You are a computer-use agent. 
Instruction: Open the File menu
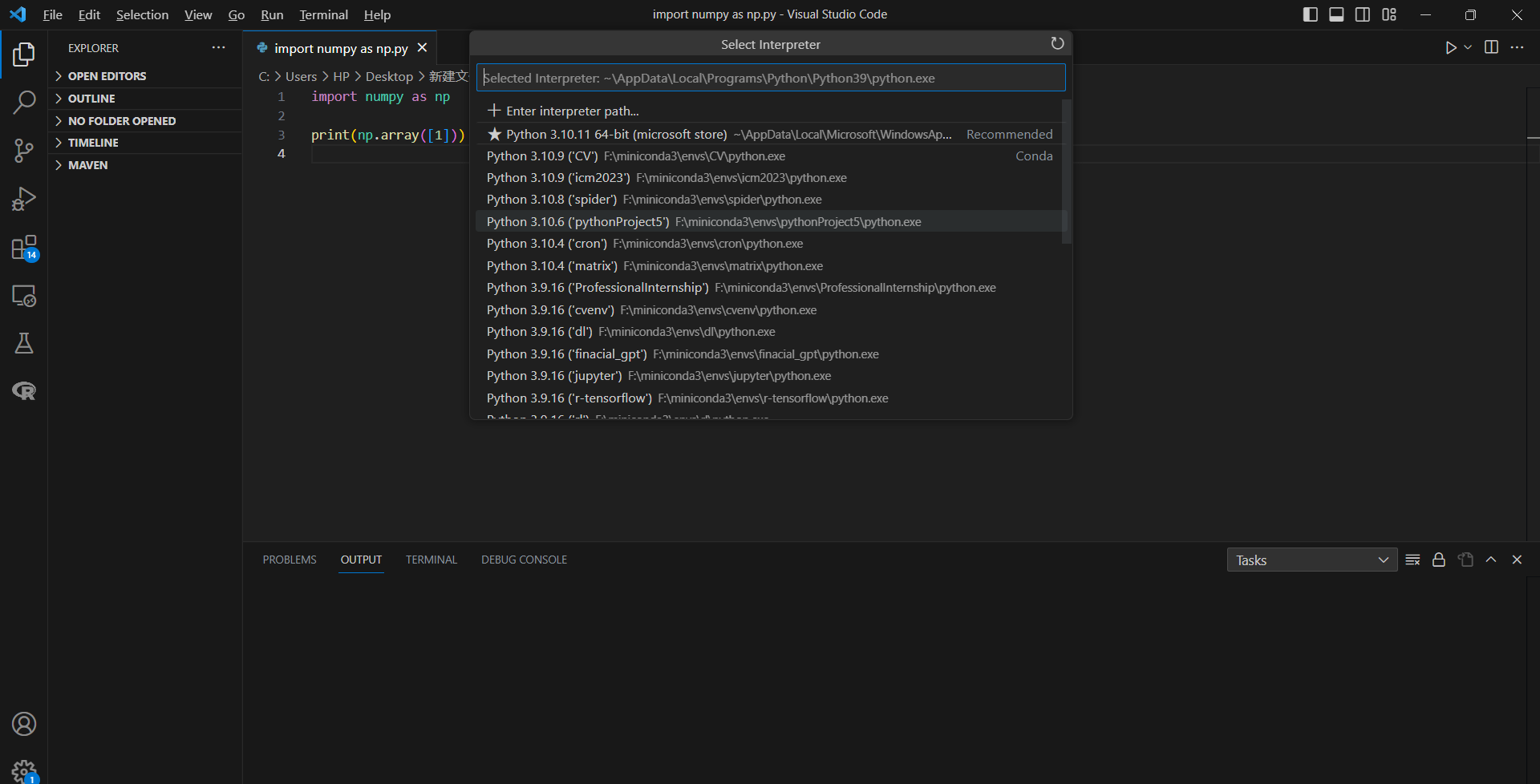(x=52, y=14)
